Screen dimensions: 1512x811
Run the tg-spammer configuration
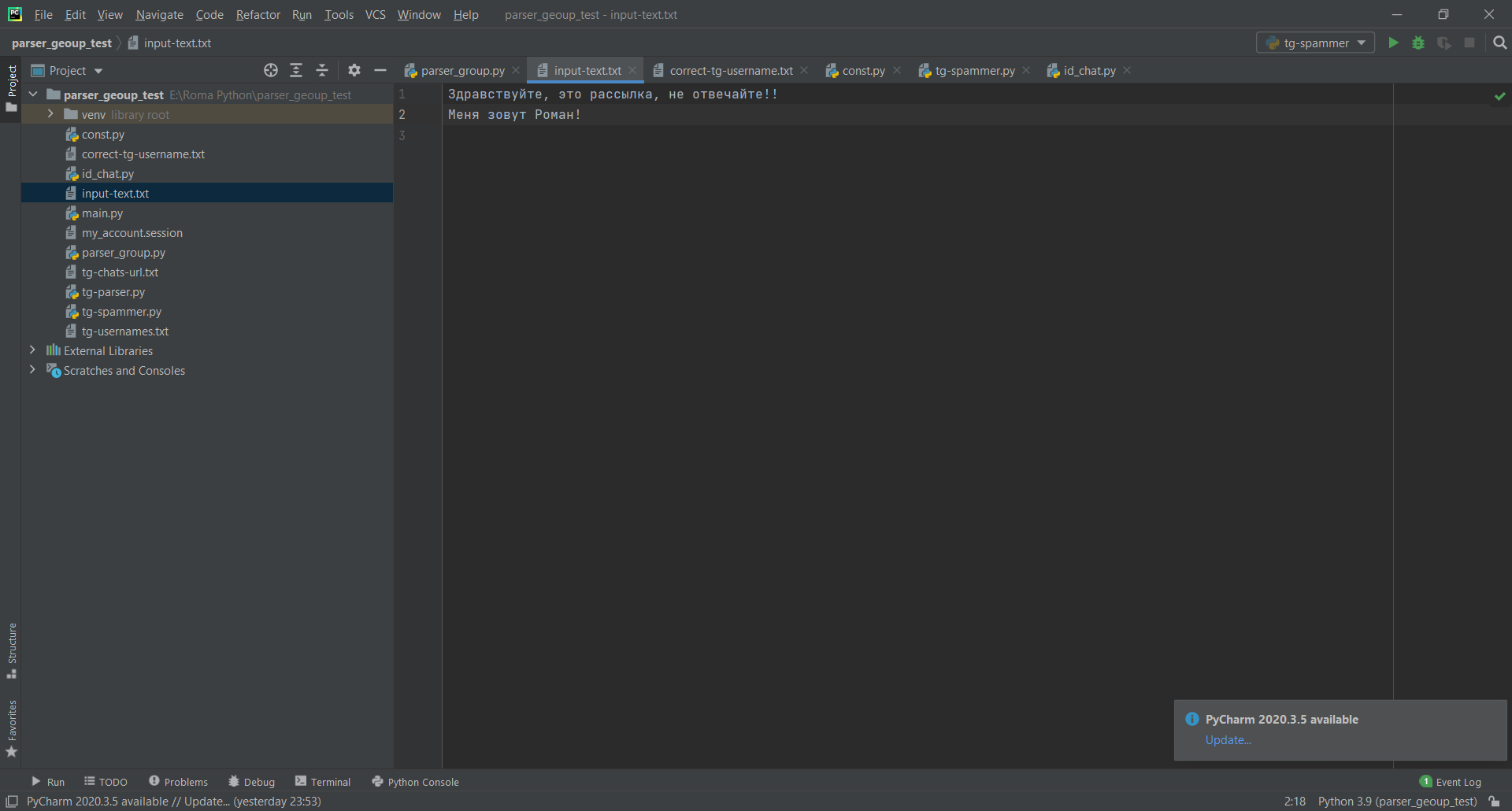pyautogui.click(x=1393, y=43)
